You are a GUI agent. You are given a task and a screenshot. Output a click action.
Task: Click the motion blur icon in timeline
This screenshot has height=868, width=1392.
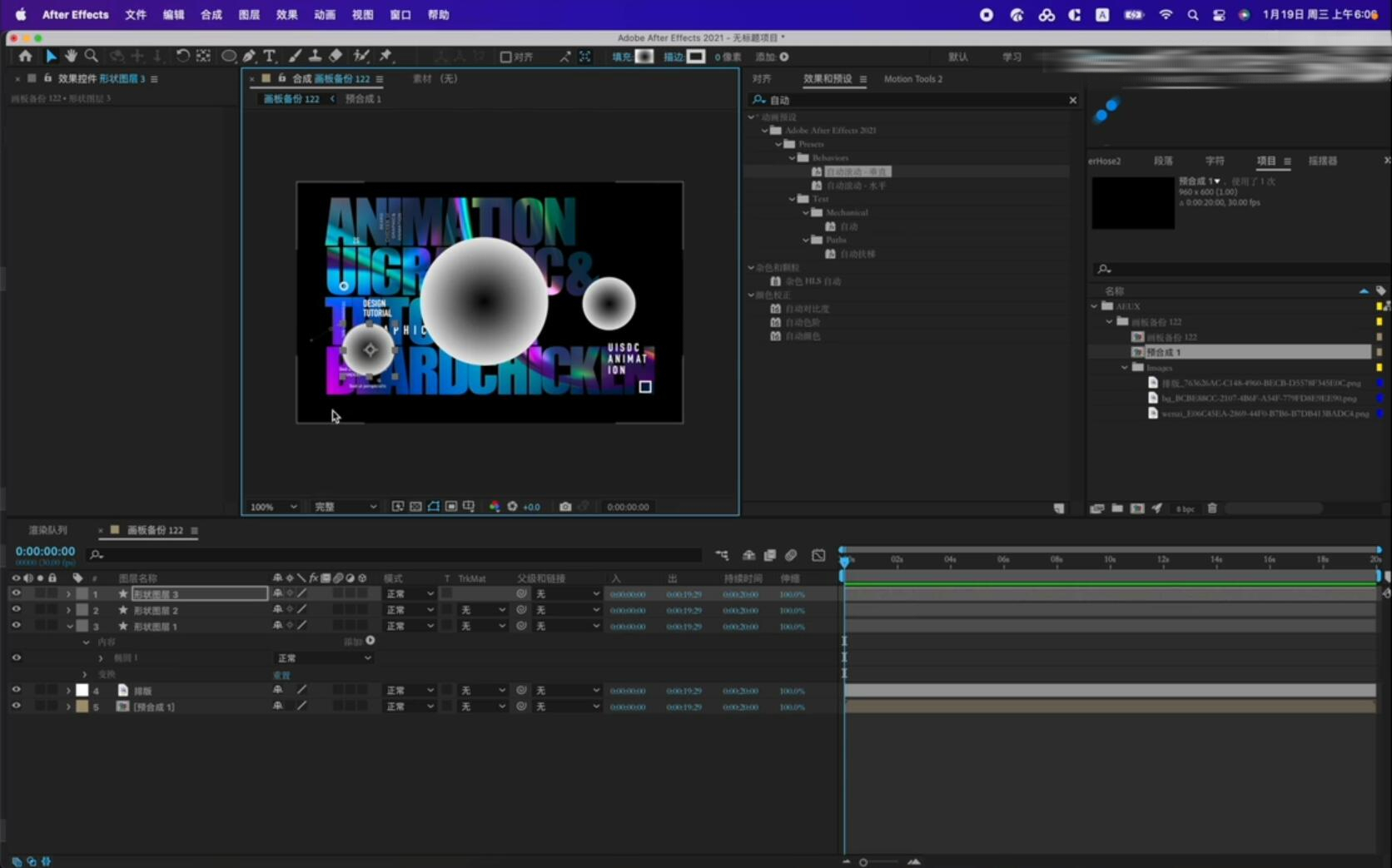[791, 555]
